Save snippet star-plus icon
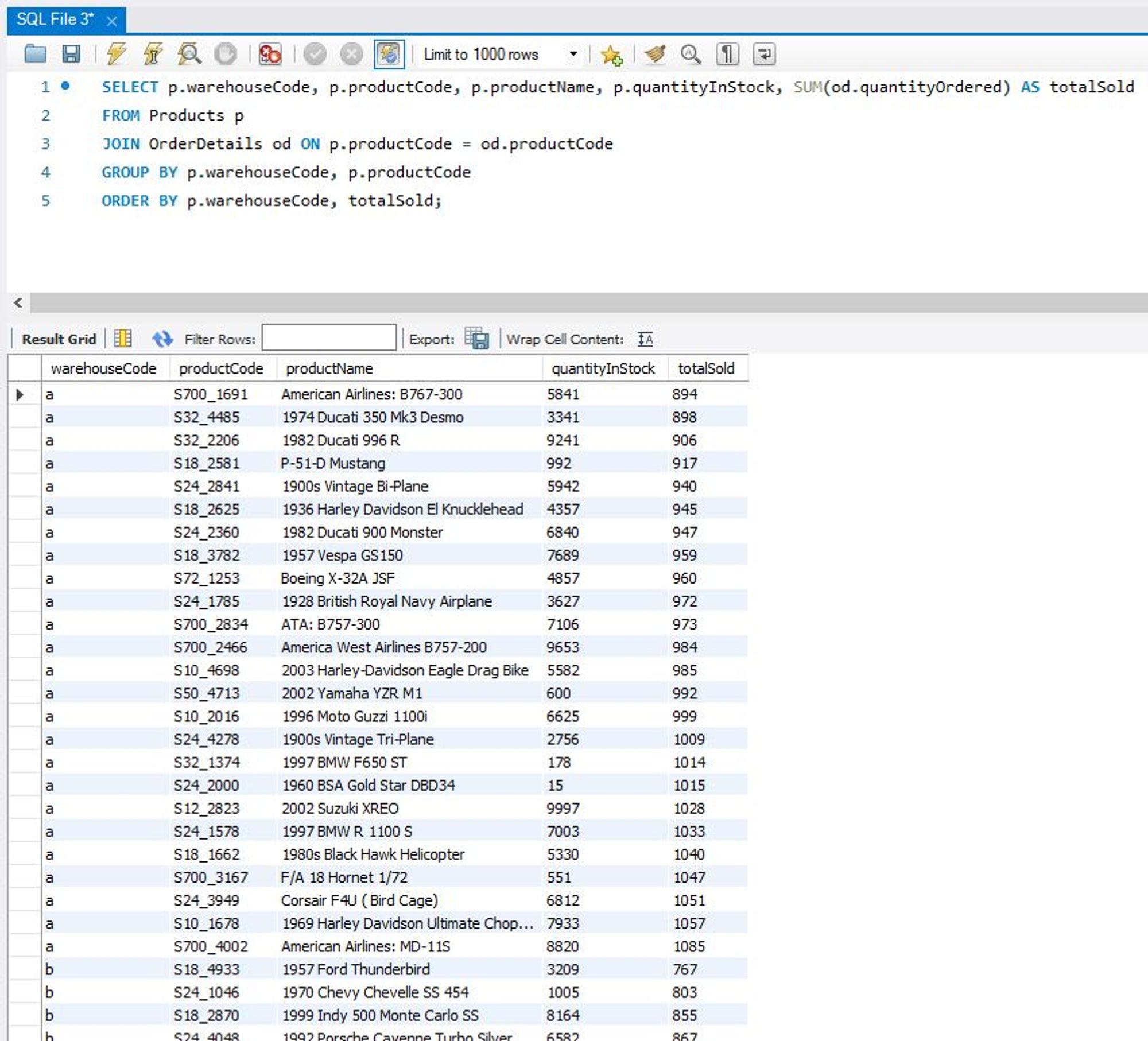This screenshot has height=1041, width=1148. (611, 55)
